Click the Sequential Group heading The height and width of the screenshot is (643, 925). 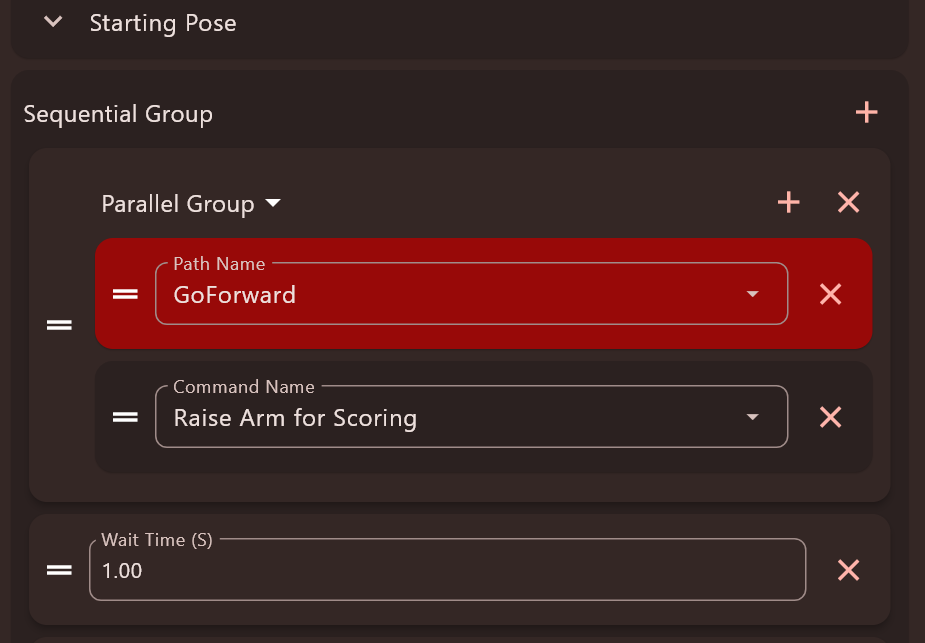click(118, 114)
